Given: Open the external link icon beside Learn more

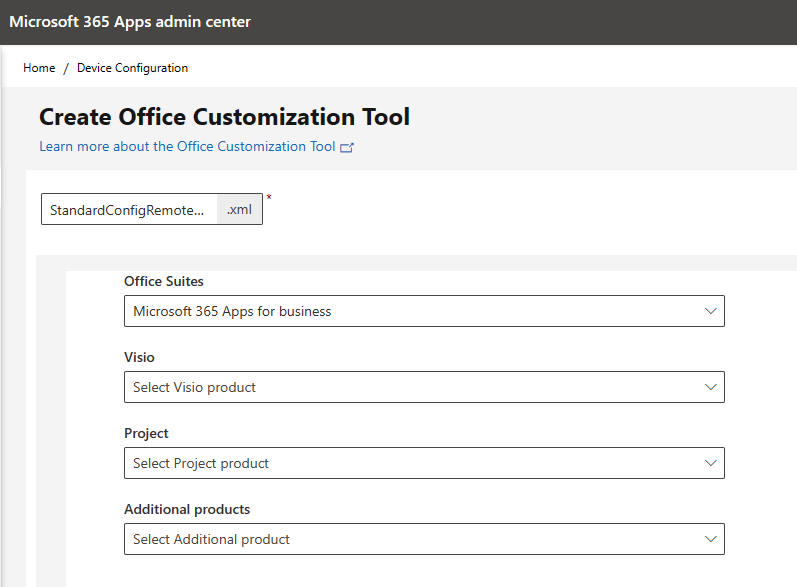Looking at the screenshot, I should [347, 147].
